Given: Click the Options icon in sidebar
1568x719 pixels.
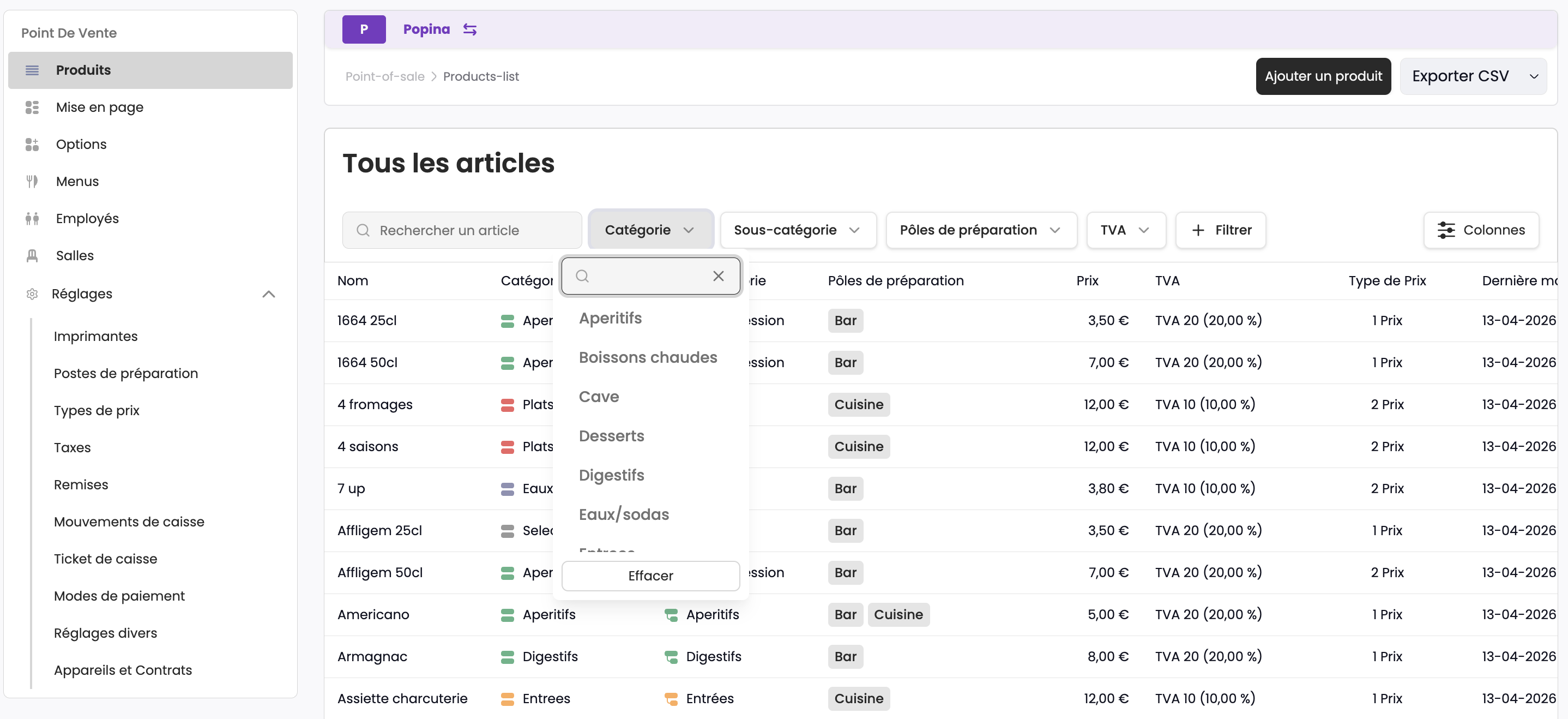Looking at the screenshot, I should (x=32, y=144).
